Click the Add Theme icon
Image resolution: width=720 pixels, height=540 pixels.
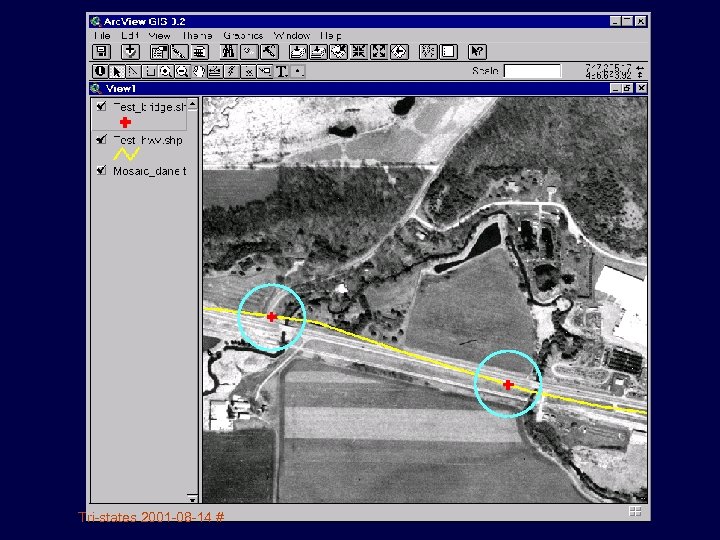(130, 52)
